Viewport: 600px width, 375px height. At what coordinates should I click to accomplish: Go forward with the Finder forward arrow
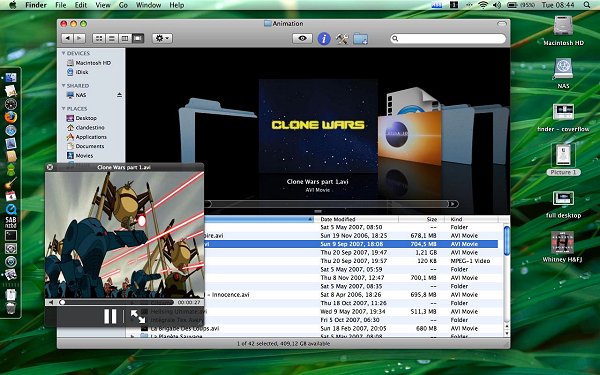click(79, 38)
